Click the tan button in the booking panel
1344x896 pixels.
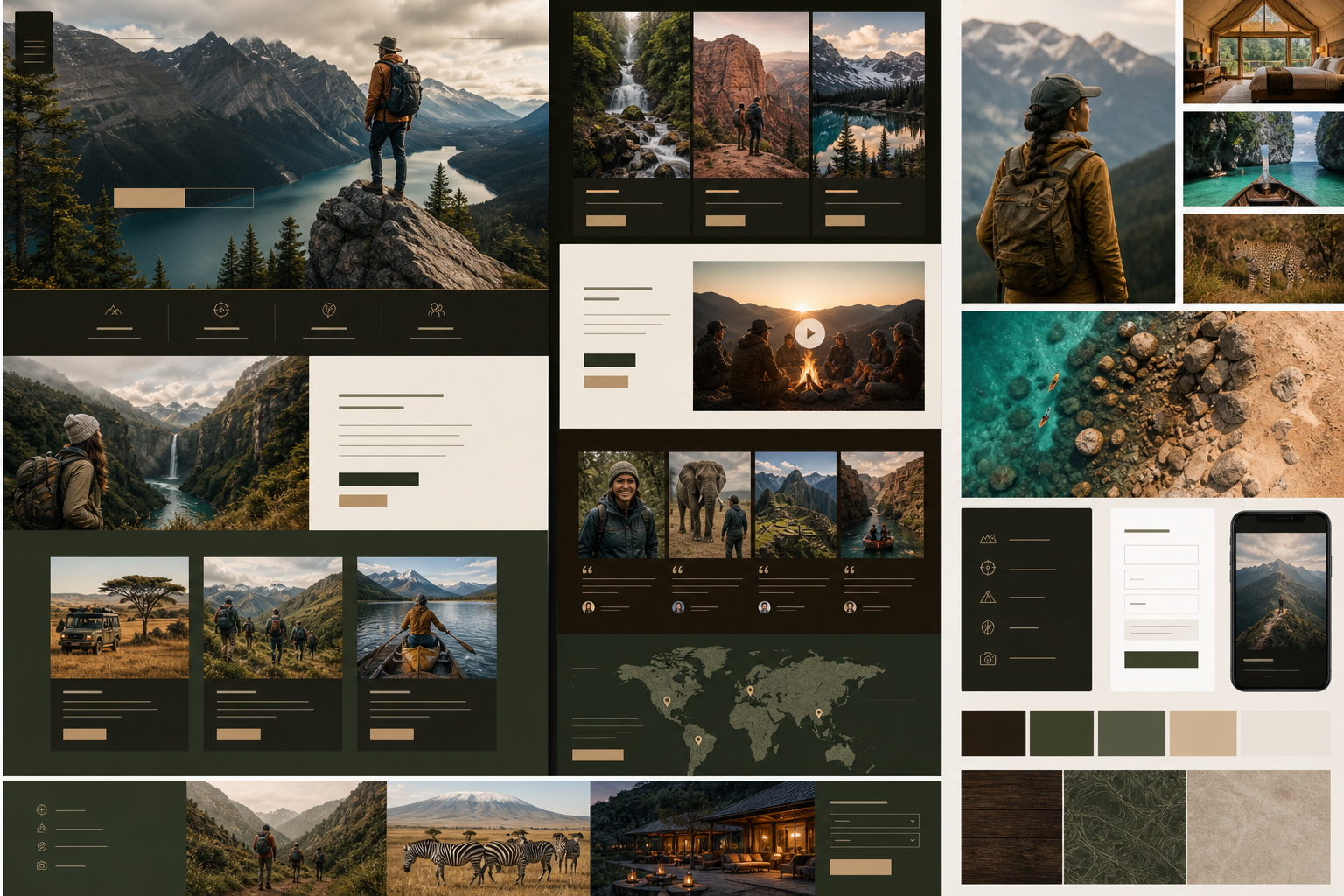point(860,867)
